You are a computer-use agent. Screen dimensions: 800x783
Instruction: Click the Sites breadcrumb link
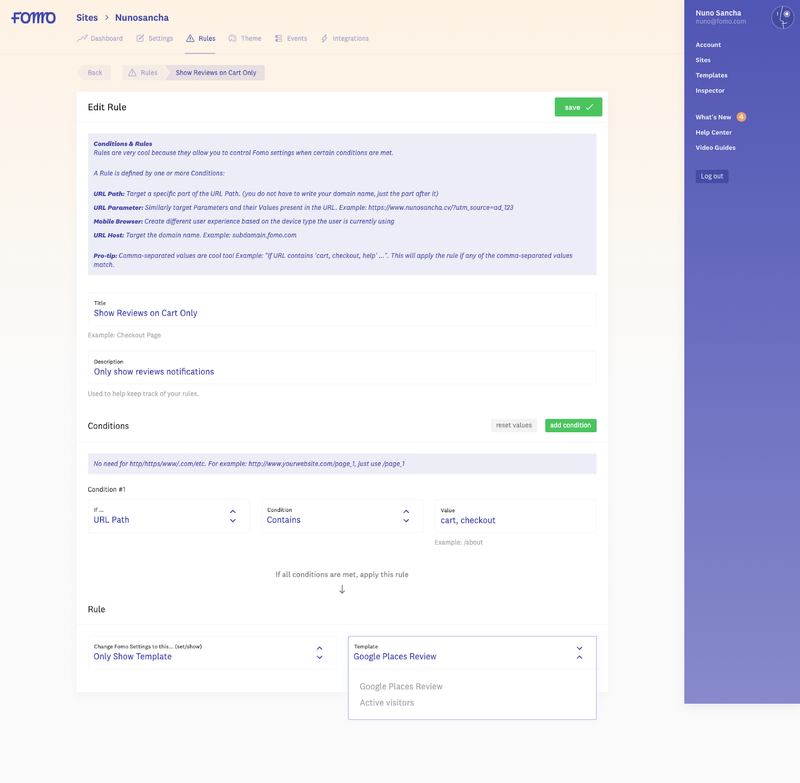tap(87, 17)
